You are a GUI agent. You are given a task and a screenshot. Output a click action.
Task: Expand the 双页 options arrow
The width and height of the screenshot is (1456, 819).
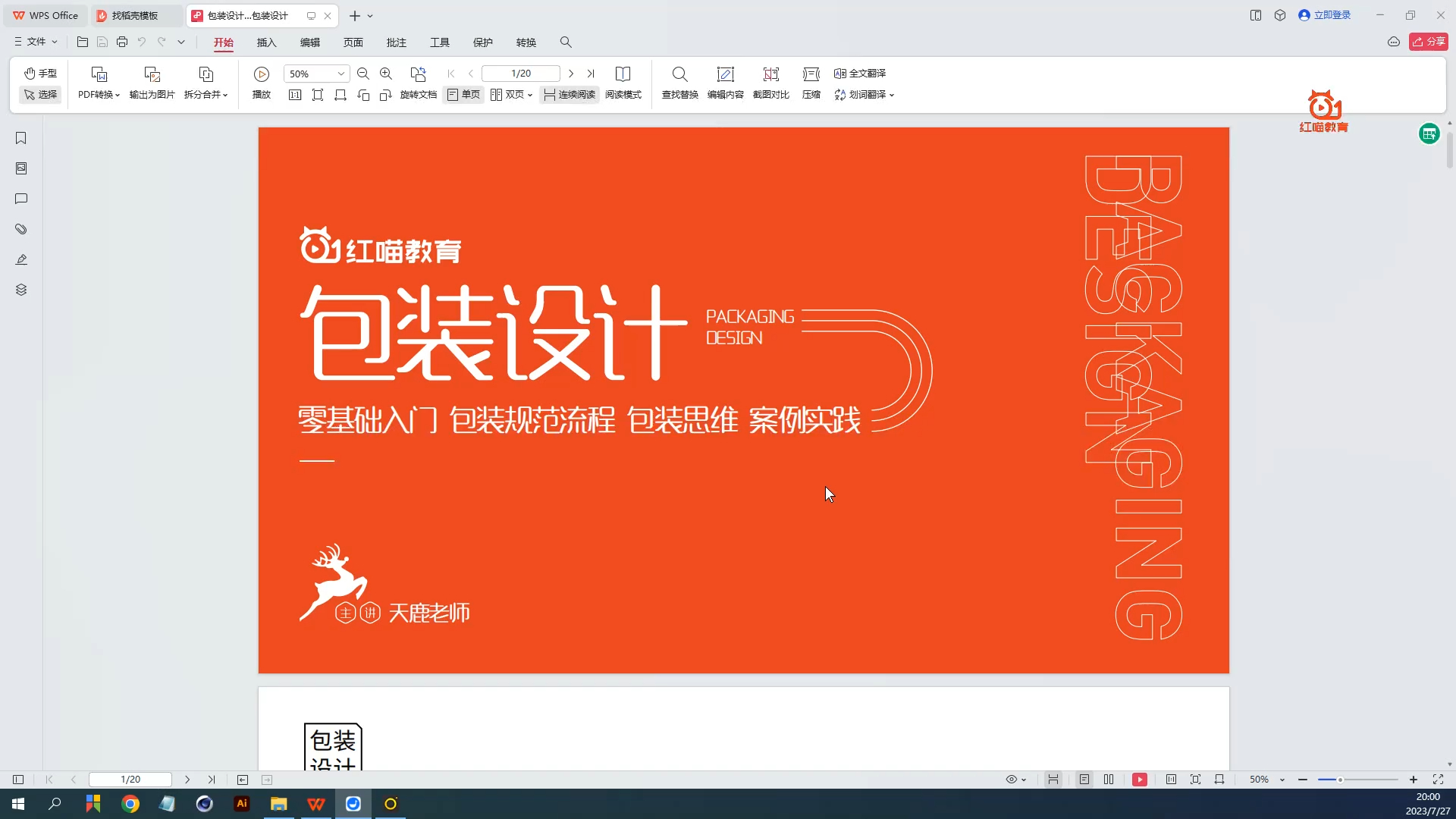tap(530, 96)
